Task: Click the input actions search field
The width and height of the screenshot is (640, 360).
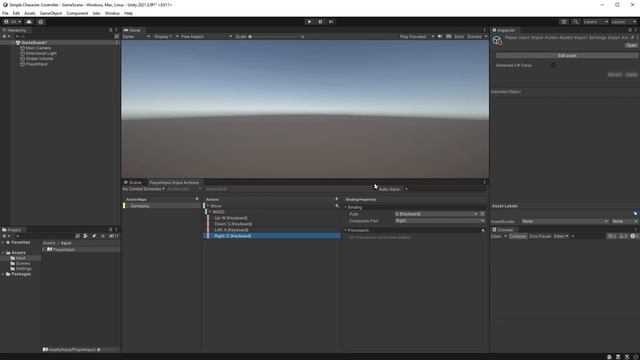Action: [447, 189]
